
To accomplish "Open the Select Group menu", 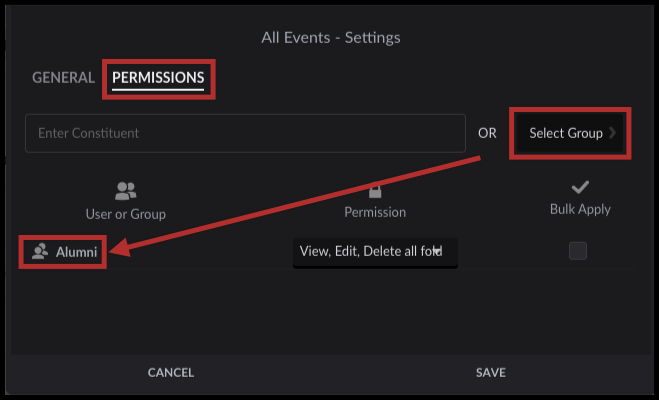I will coord(570,133).
